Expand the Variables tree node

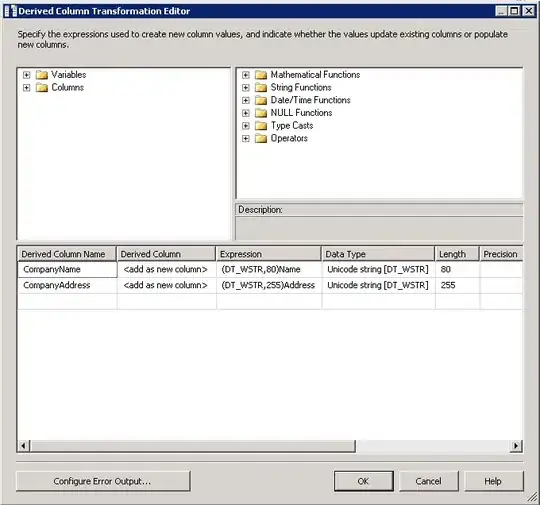(27, 75)
